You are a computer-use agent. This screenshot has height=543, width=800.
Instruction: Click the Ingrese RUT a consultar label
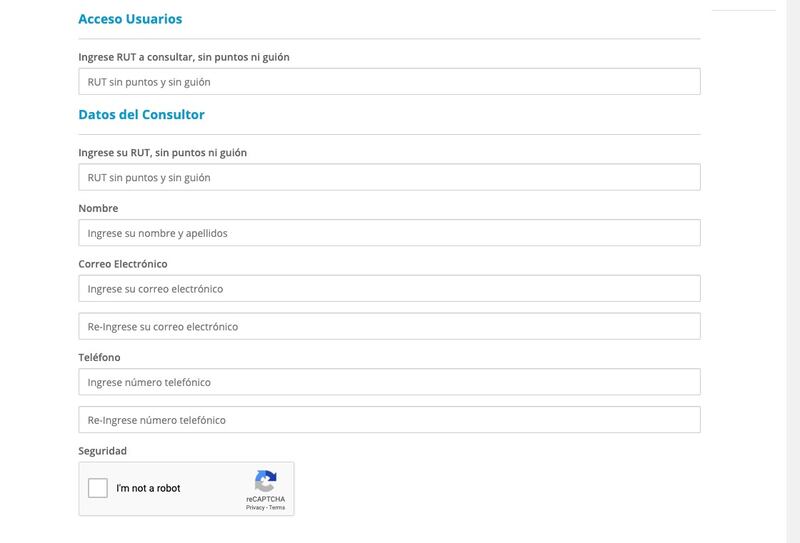point(184,57)
